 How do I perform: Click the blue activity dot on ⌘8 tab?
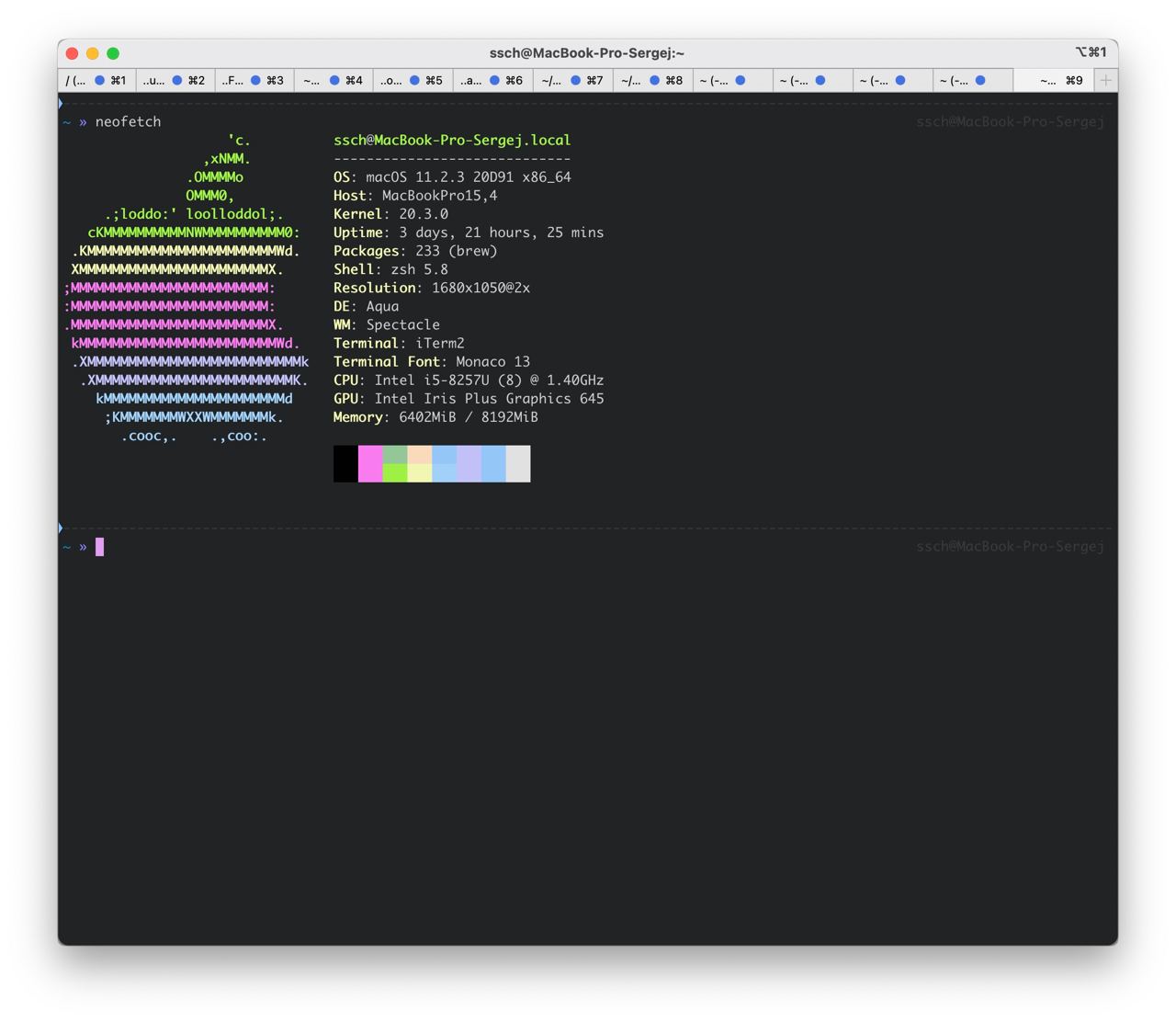(x=654, y=81)
